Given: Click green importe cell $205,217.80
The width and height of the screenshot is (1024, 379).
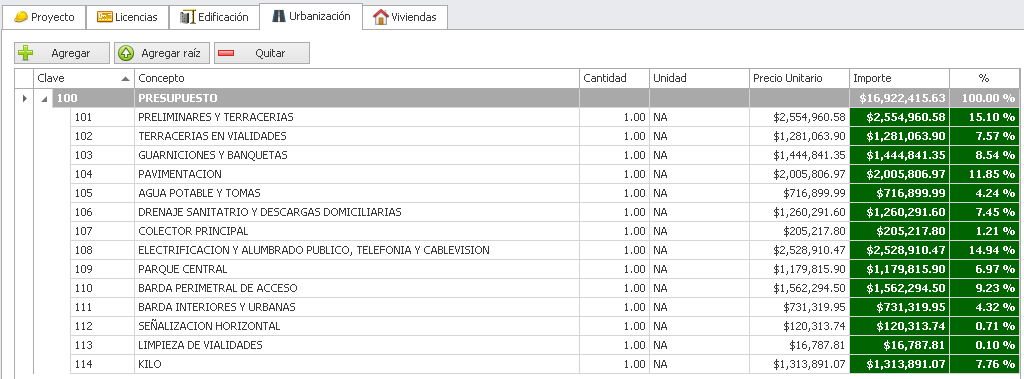Looking at the screenshot, I should pyautogui.click(x=899, y=231).
